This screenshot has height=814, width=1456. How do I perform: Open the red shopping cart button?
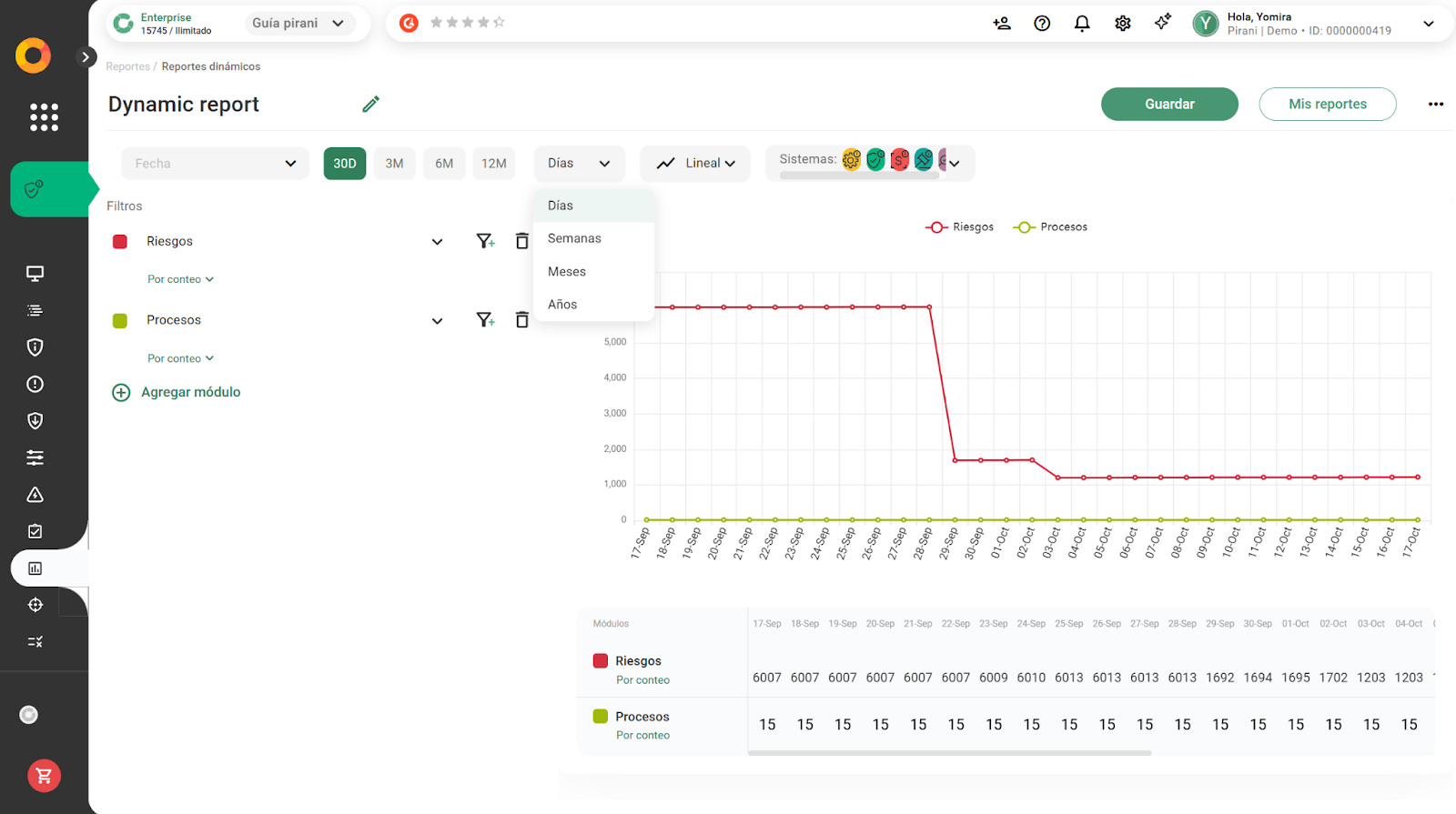44,776
